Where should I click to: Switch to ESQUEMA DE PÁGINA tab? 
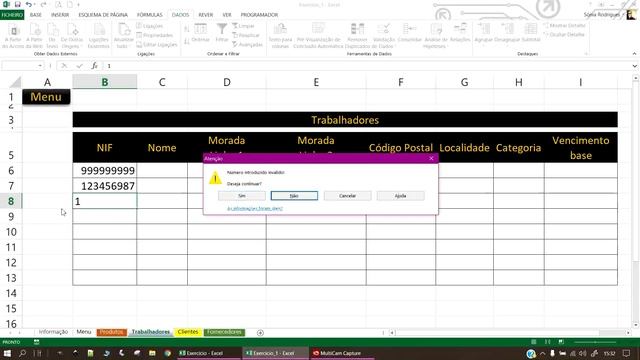pyautogui.click(x=103, y=15)
